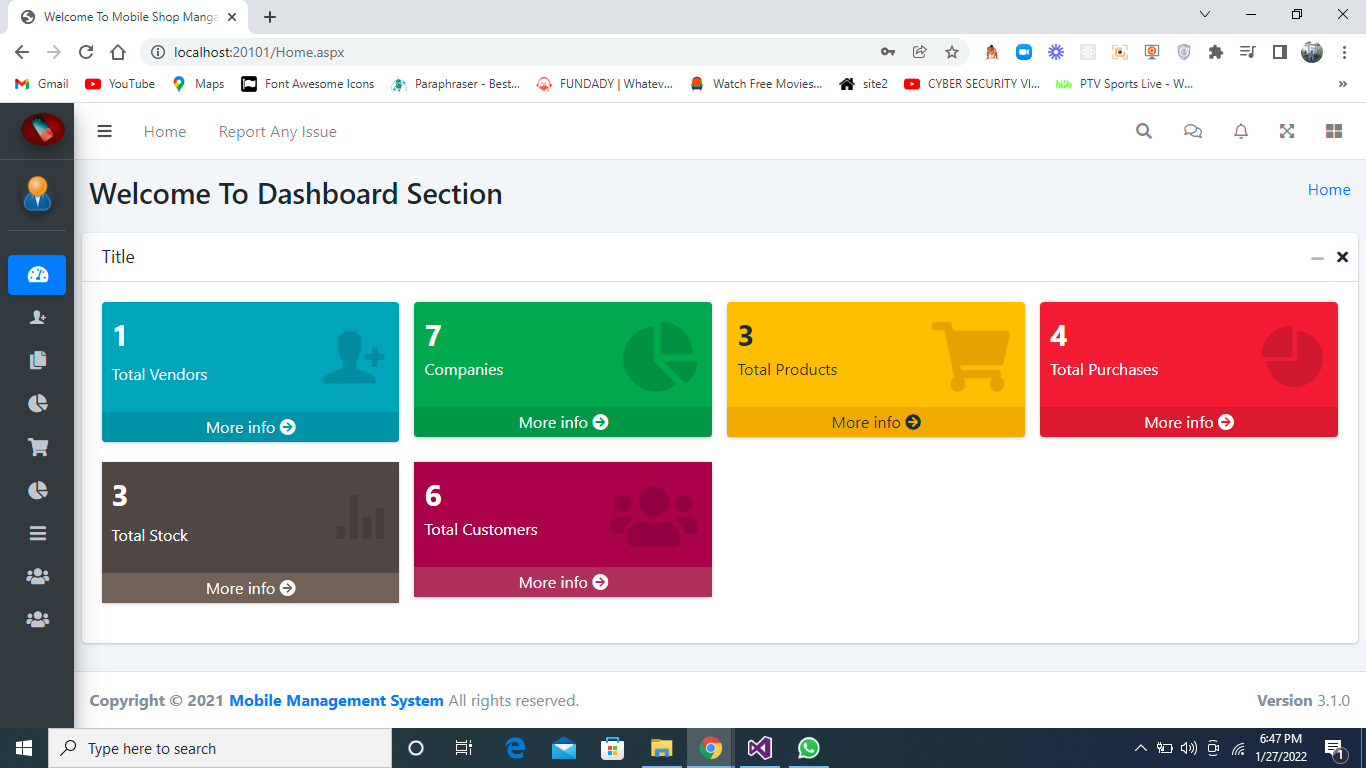This screenshot has height=768, width=1366.
Task: Toggle fullscreen with the expand icon
Action: tap(1287, 131)
